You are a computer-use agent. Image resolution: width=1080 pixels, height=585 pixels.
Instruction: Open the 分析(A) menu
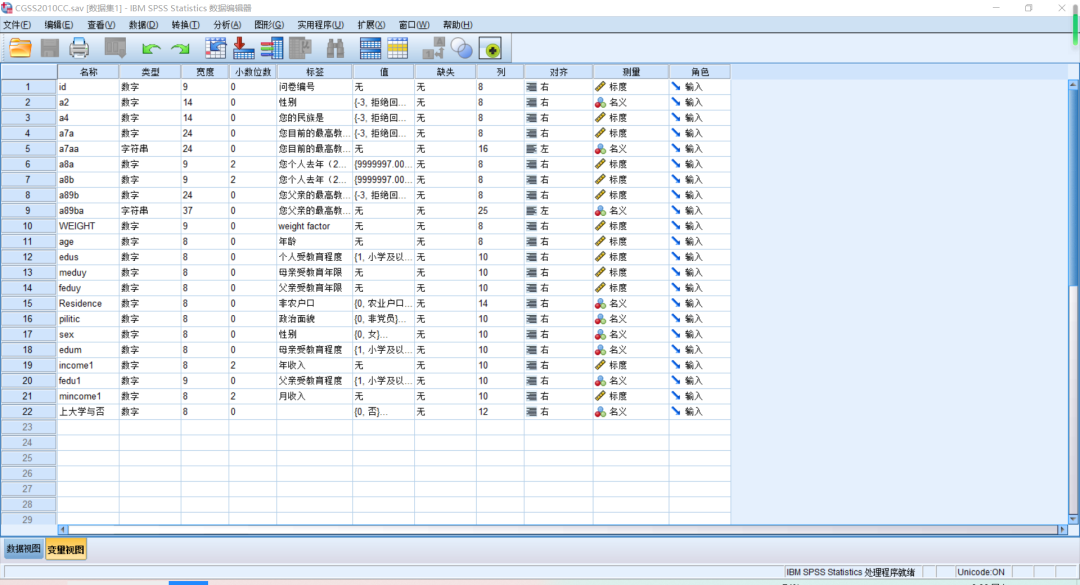click(227, 25)
